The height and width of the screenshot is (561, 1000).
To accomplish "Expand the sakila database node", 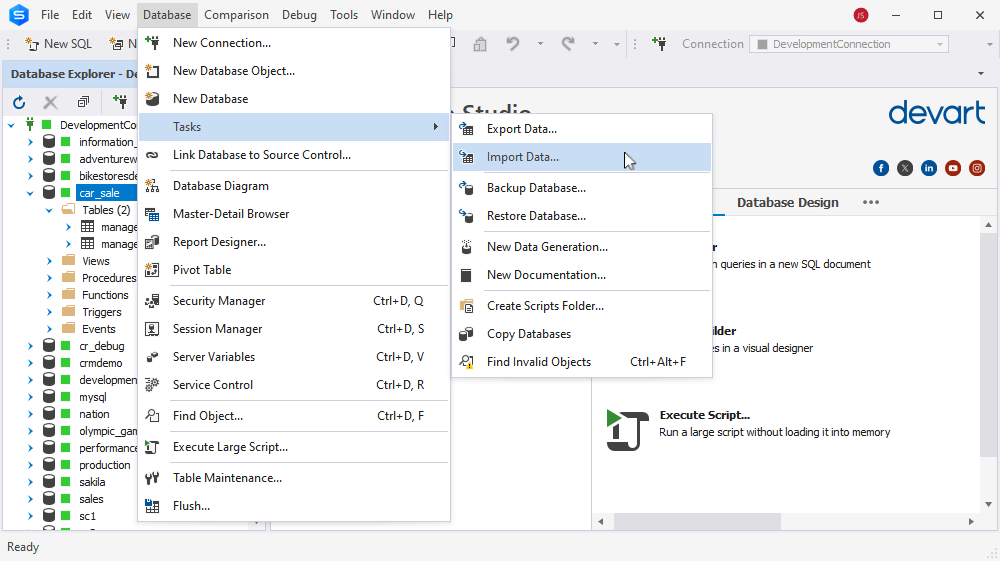I will coord(30,483).
